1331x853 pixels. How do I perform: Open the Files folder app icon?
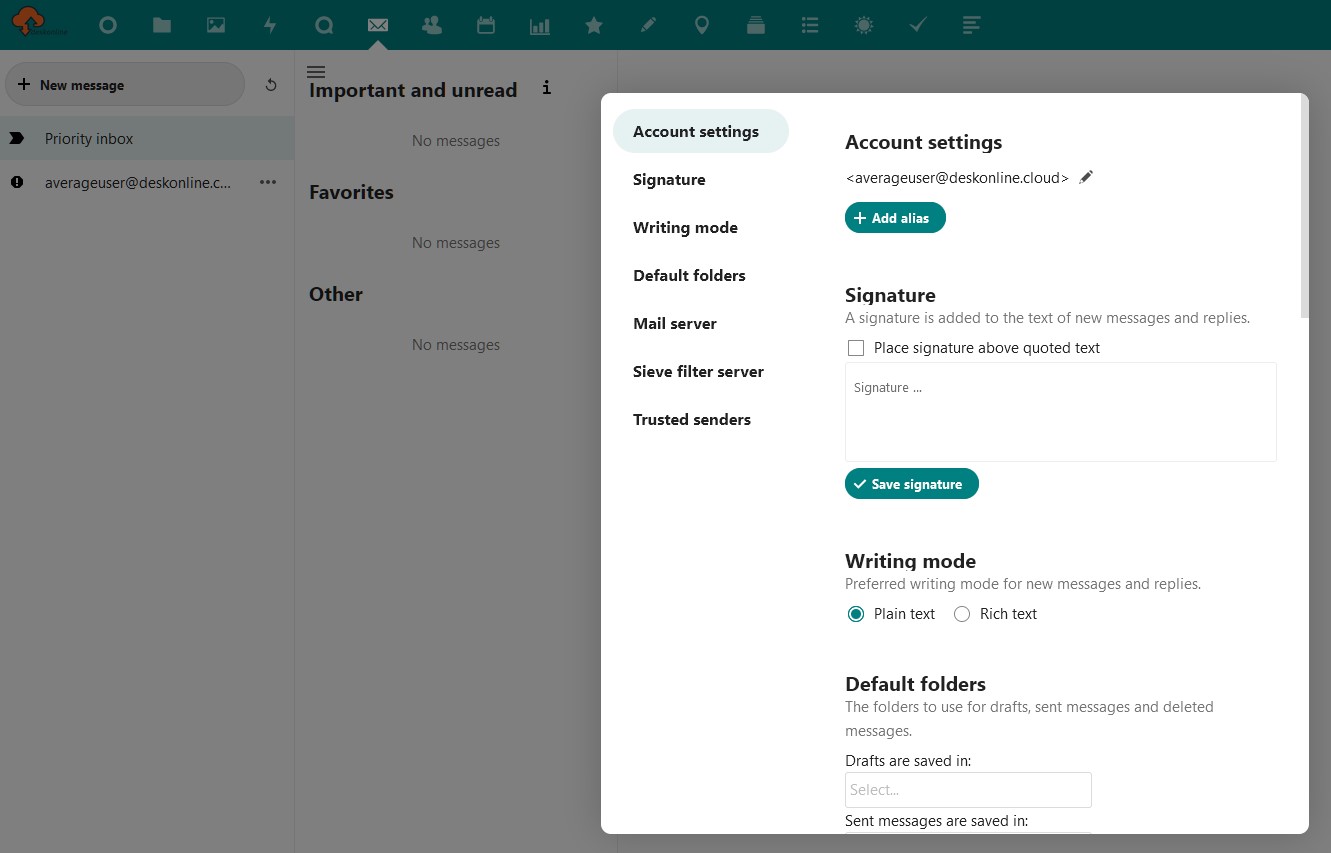click(162, 25)
